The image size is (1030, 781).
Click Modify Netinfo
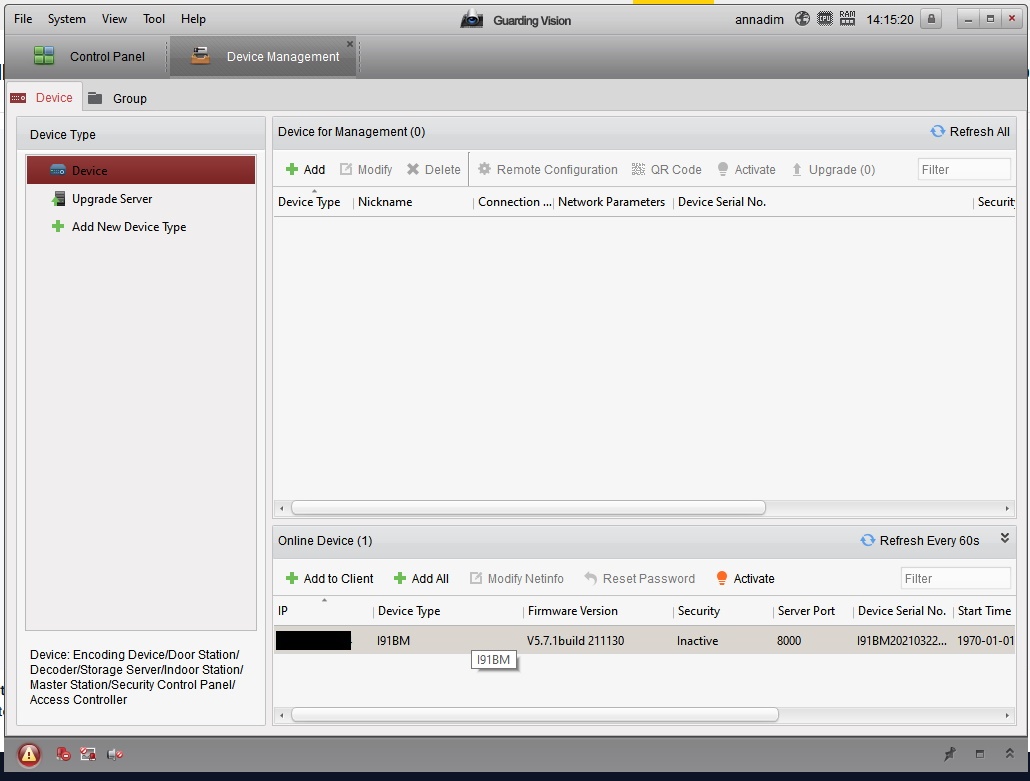click(517, 579)
